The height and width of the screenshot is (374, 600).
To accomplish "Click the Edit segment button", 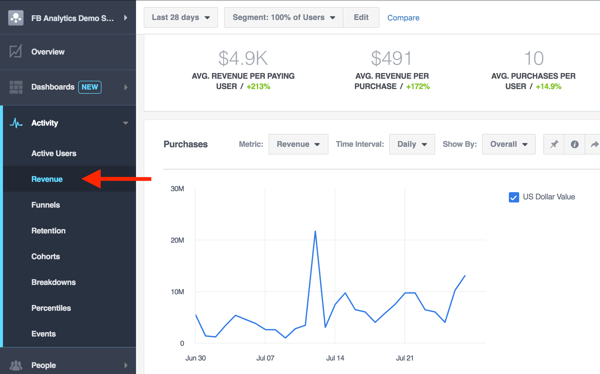I will pos(361,18).
